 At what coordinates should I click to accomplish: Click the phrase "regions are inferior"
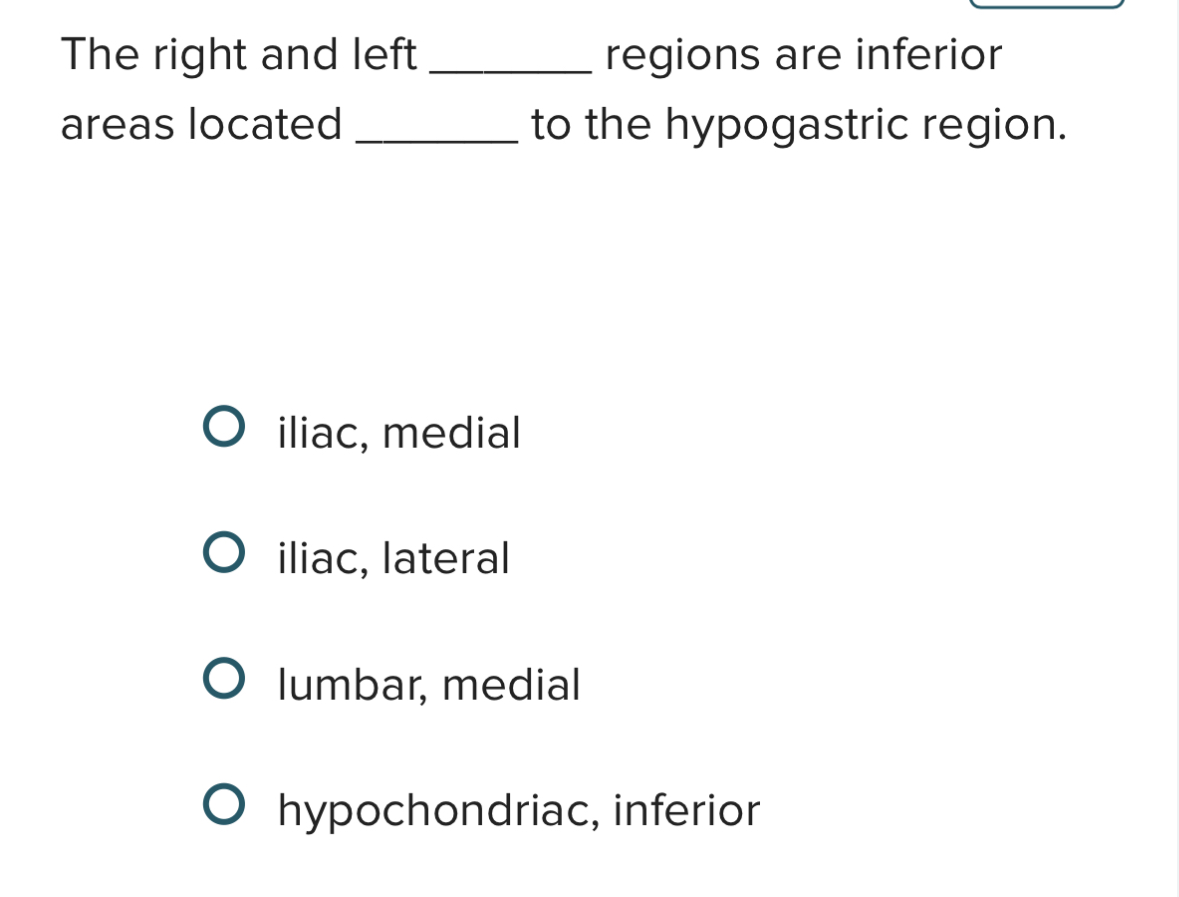800,54
